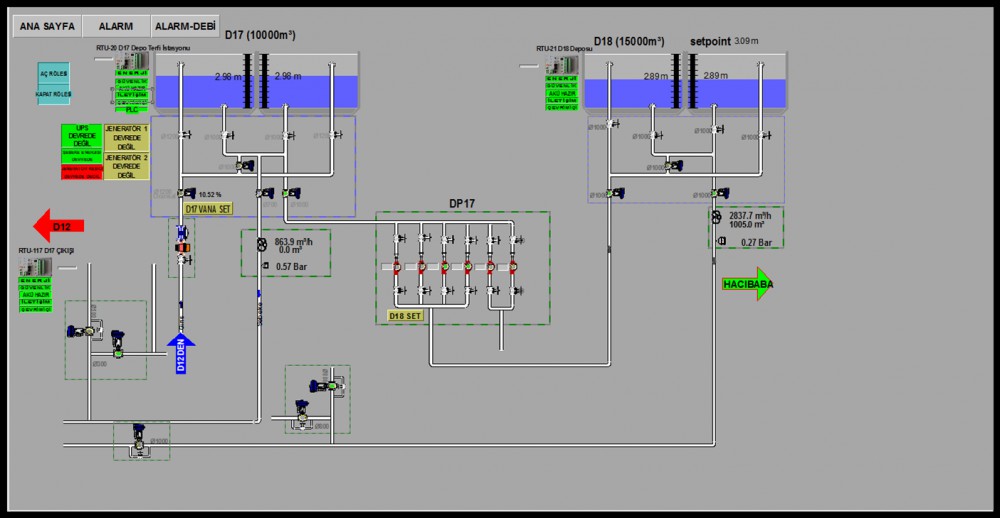Toggle the ENERJİ indicator under RTU-20

pos(132,73)
